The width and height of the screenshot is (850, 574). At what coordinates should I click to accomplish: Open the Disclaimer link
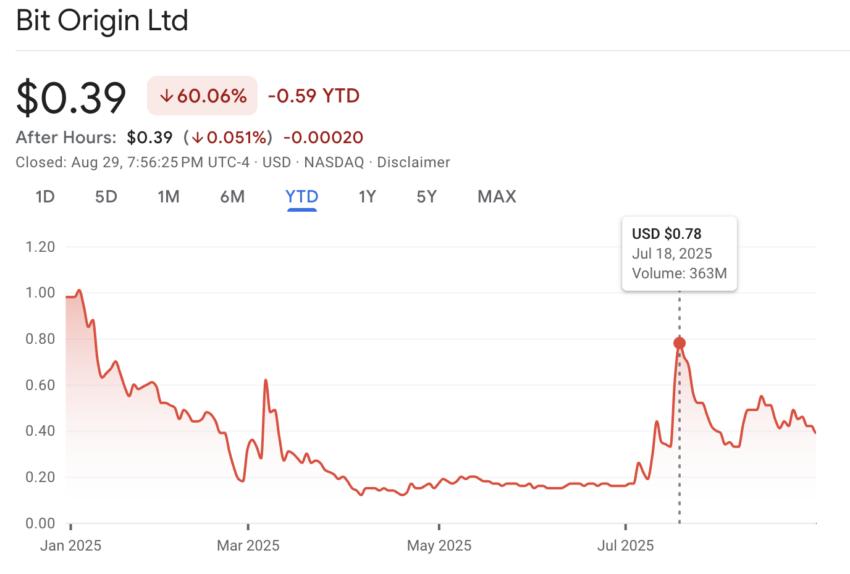coord(414,163)
